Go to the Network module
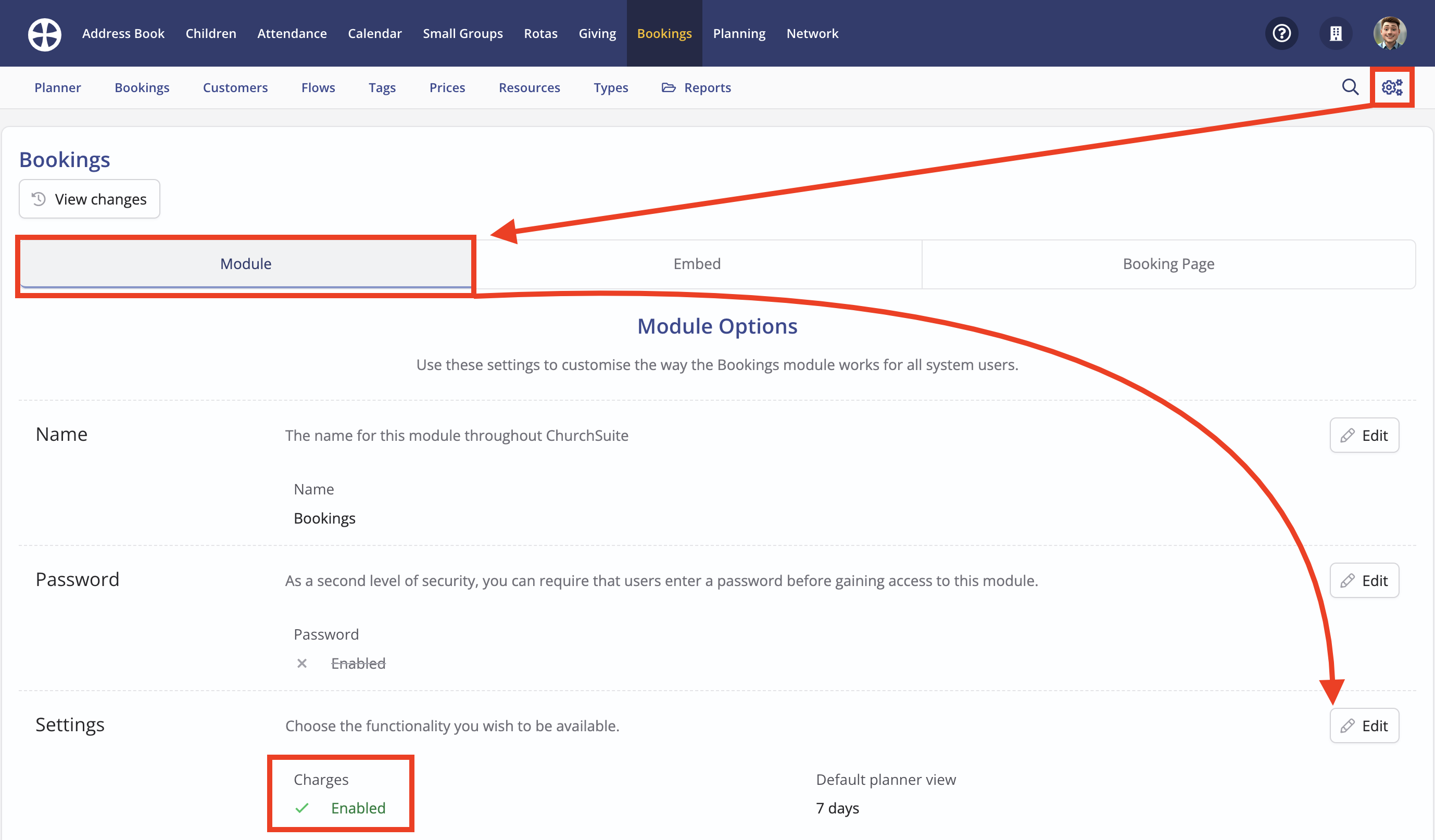Viewport: 1435px width, 840px height. 812,34
